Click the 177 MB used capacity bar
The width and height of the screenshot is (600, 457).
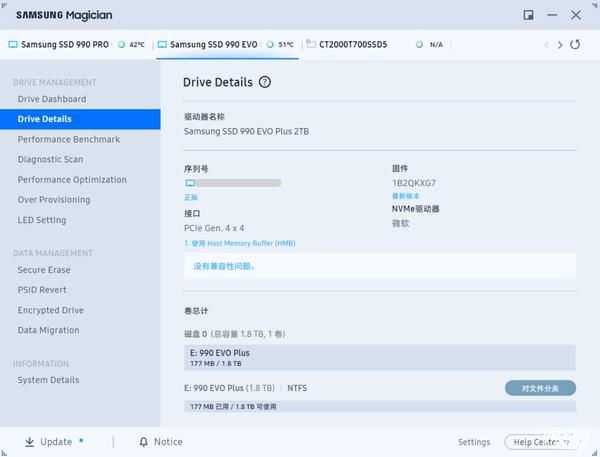380,406
